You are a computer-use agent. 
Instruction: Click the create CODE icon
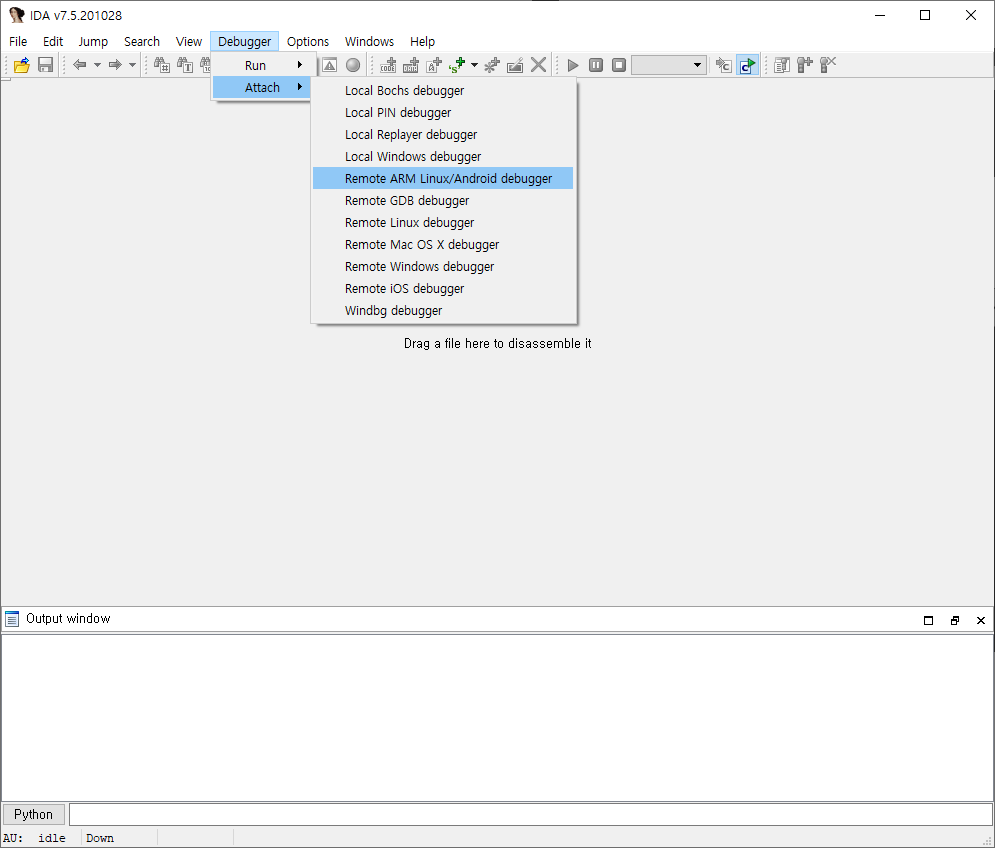coord(388,65)
